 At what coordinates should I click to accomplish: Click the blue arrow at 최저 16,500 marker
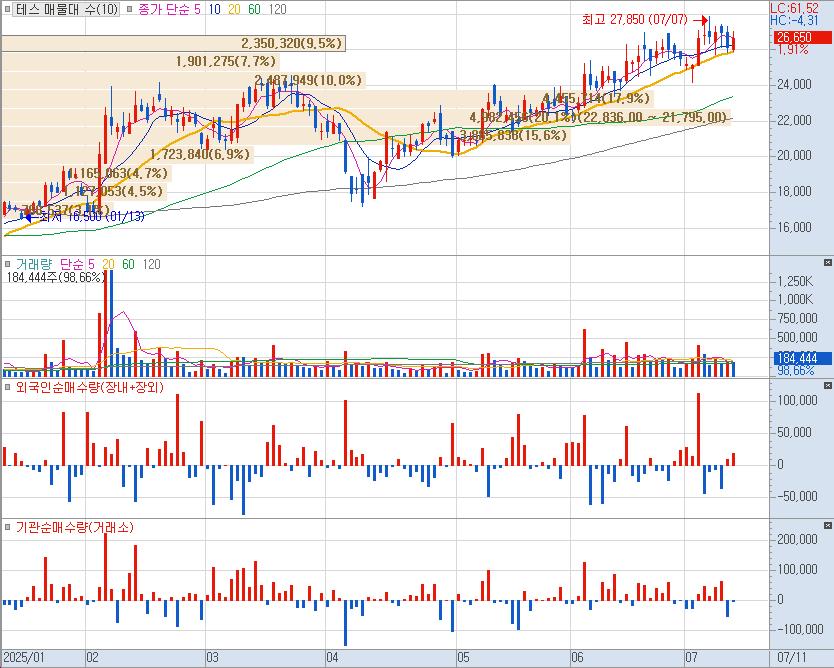29,216
